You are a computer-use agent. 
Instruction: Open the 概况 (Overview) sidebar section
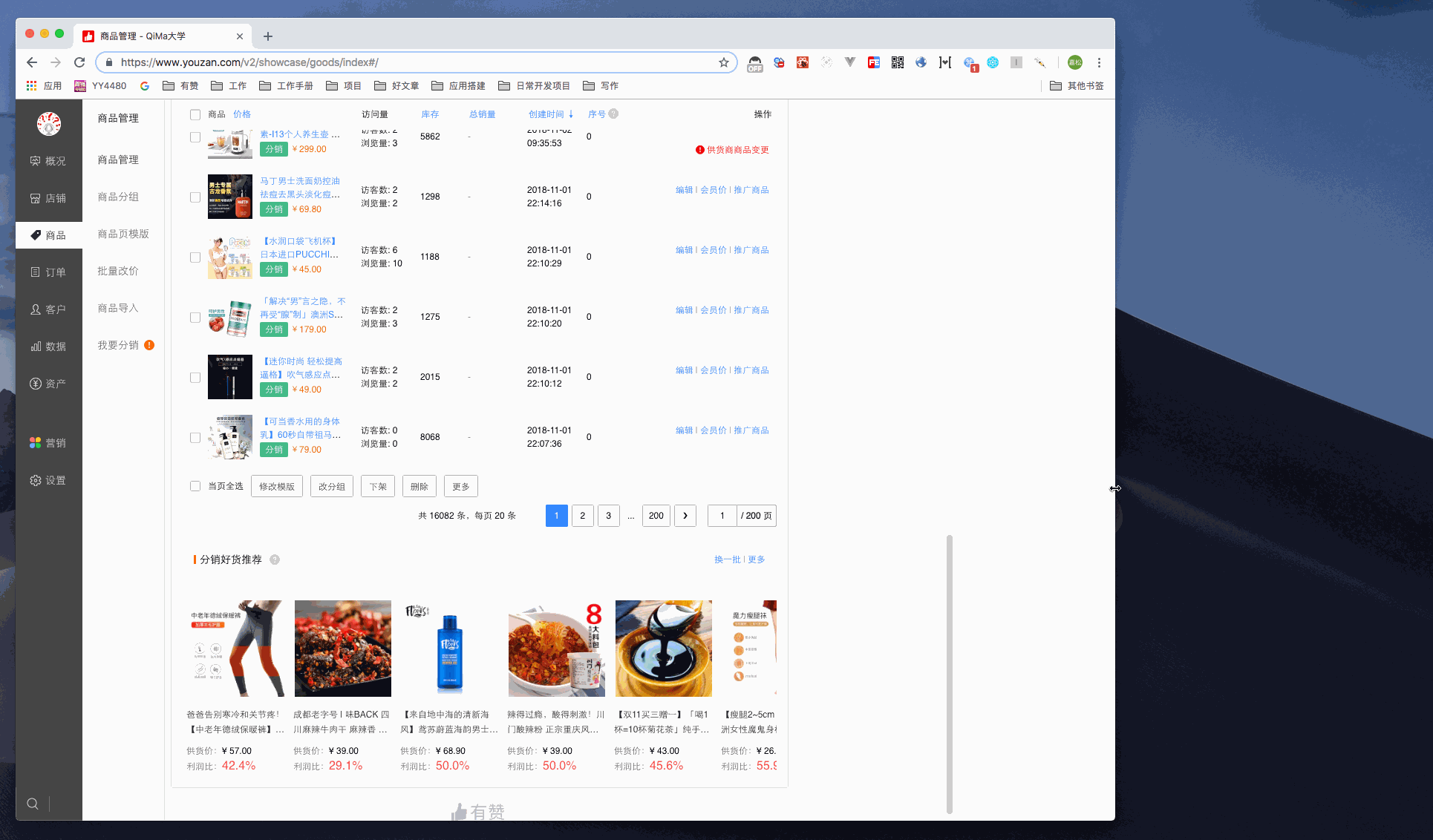[48, 160]
